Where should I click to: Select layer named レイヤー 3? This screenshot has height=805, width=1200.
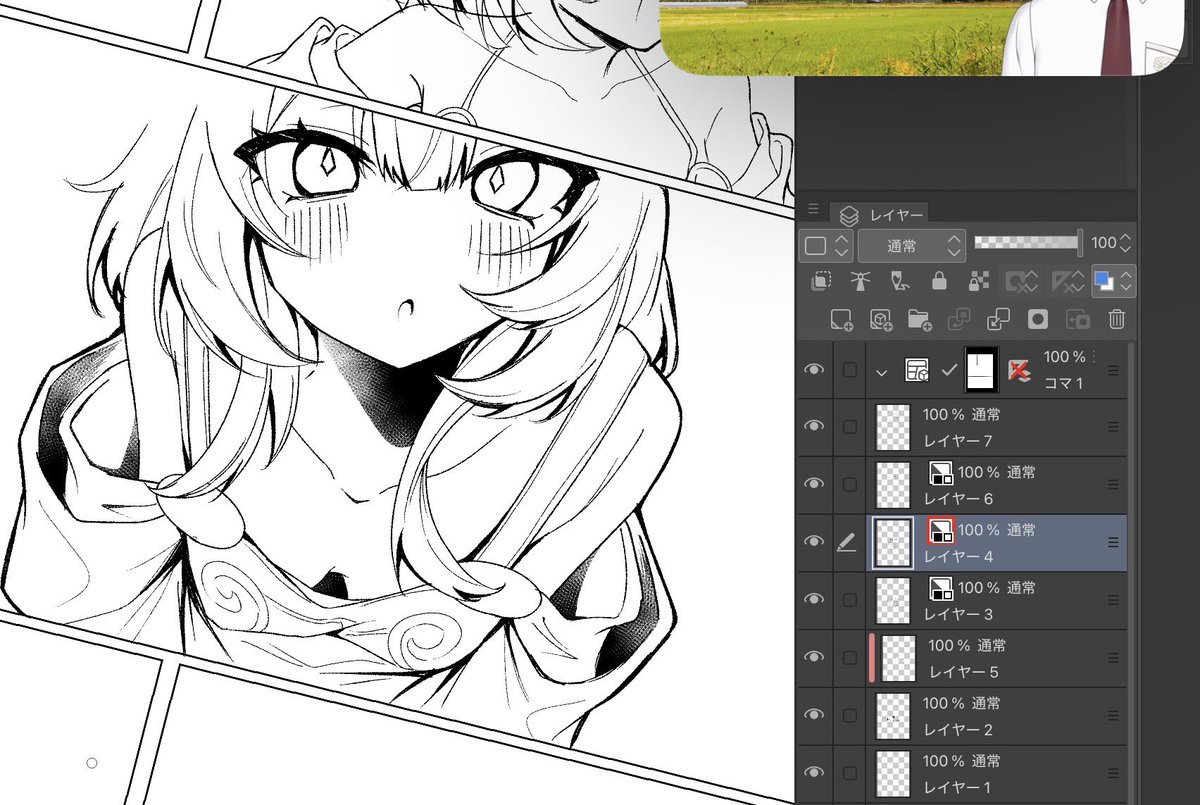pyautogui.click(x=958, y=613)
